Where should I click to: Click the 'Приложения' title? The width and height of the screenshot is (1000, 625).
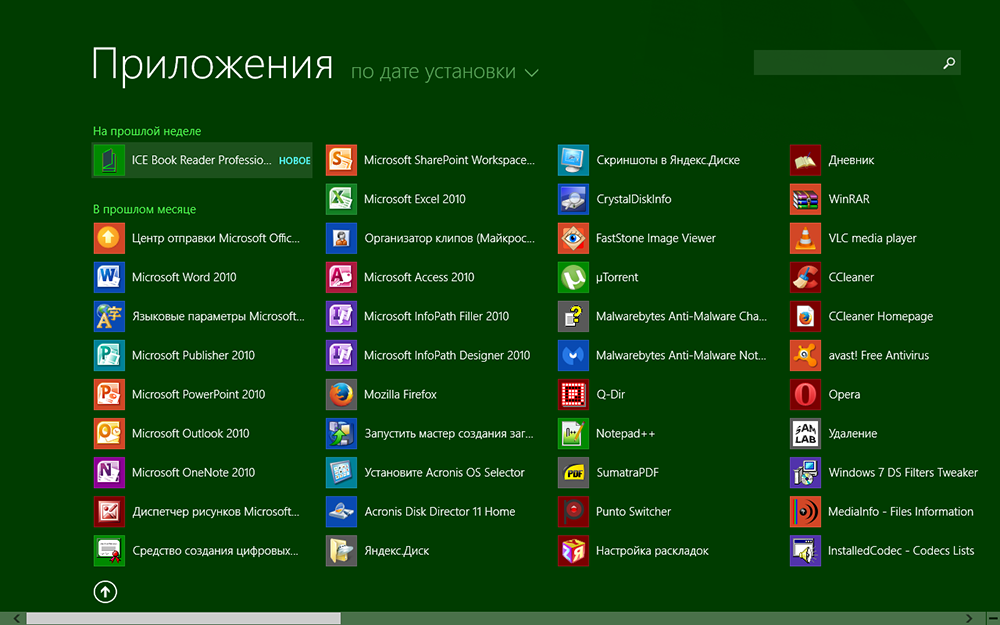212,65
